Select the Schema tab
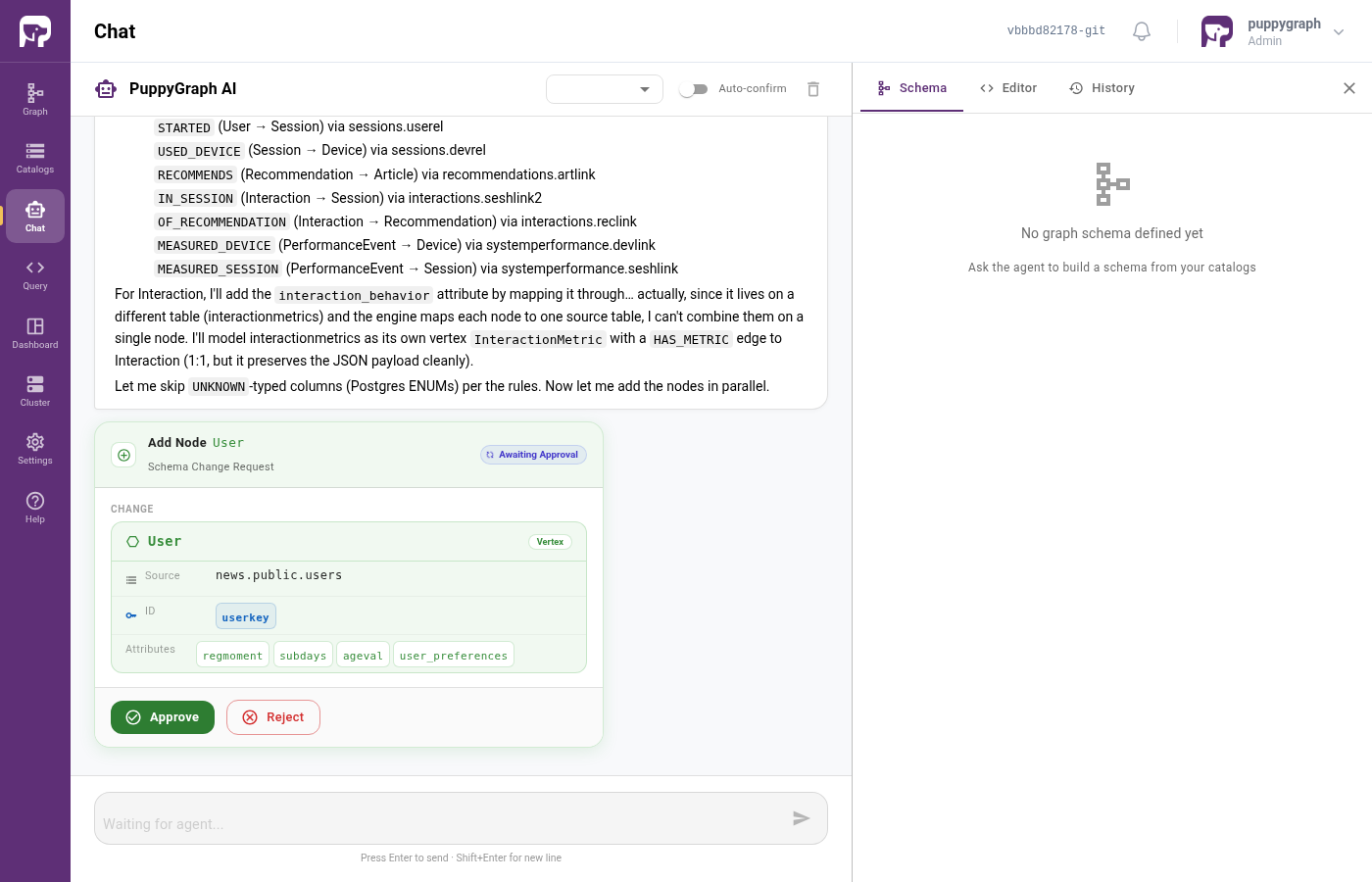This screenshot has height=882, width=1372. pyautogui.click(x=912, y=88)
